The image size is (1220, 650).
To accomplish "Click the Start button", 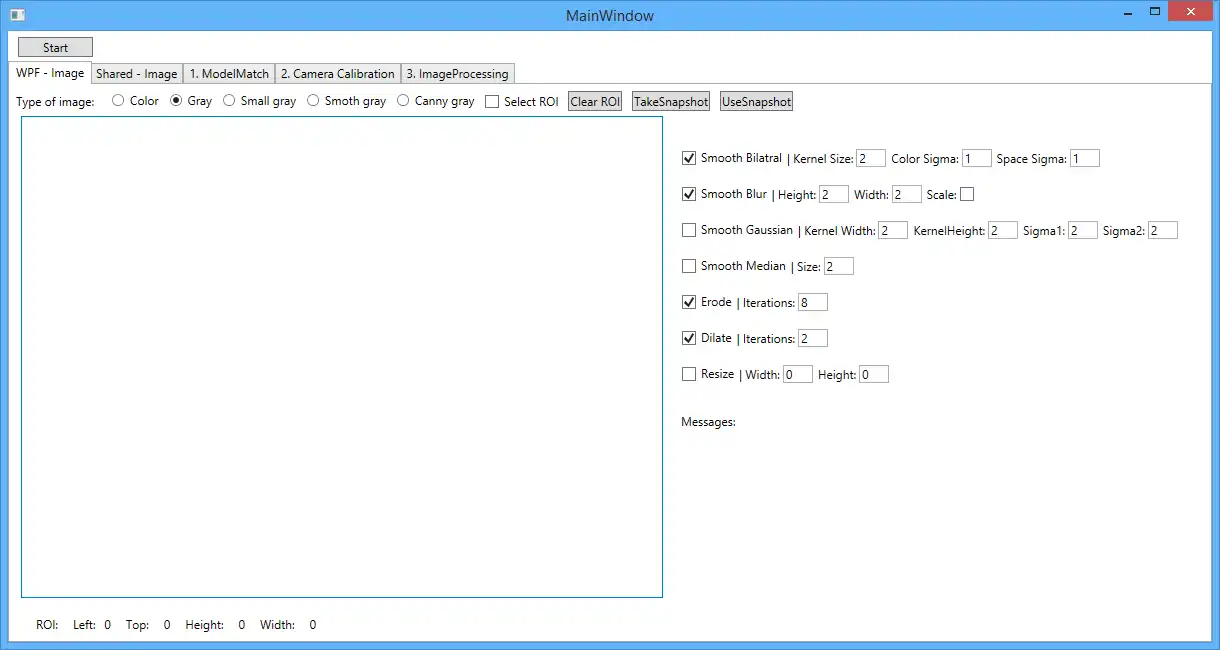I will pos(55,47).
